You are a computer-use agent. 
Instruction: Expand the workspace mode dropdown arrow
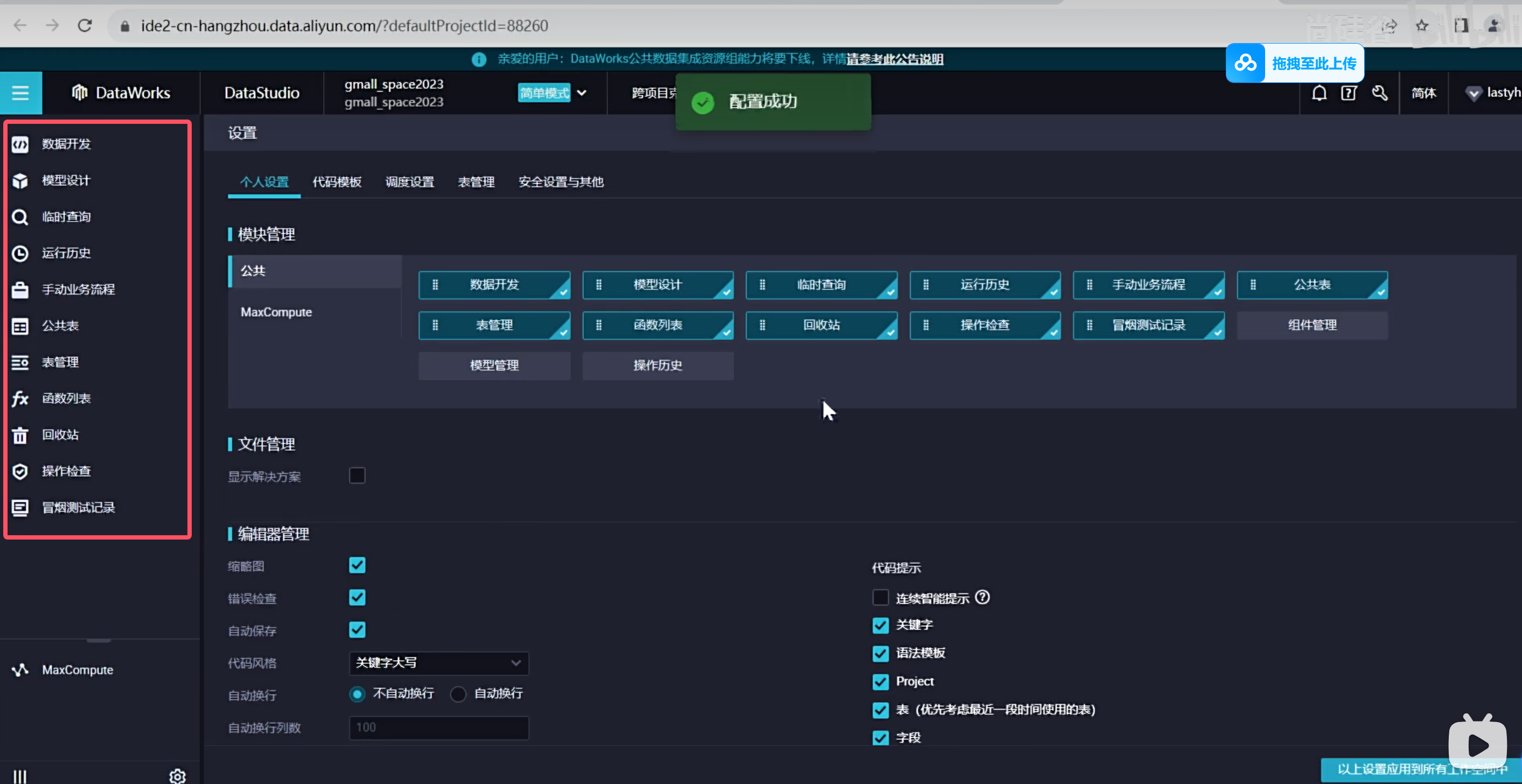pyautogui.click(x=582, y=93)
